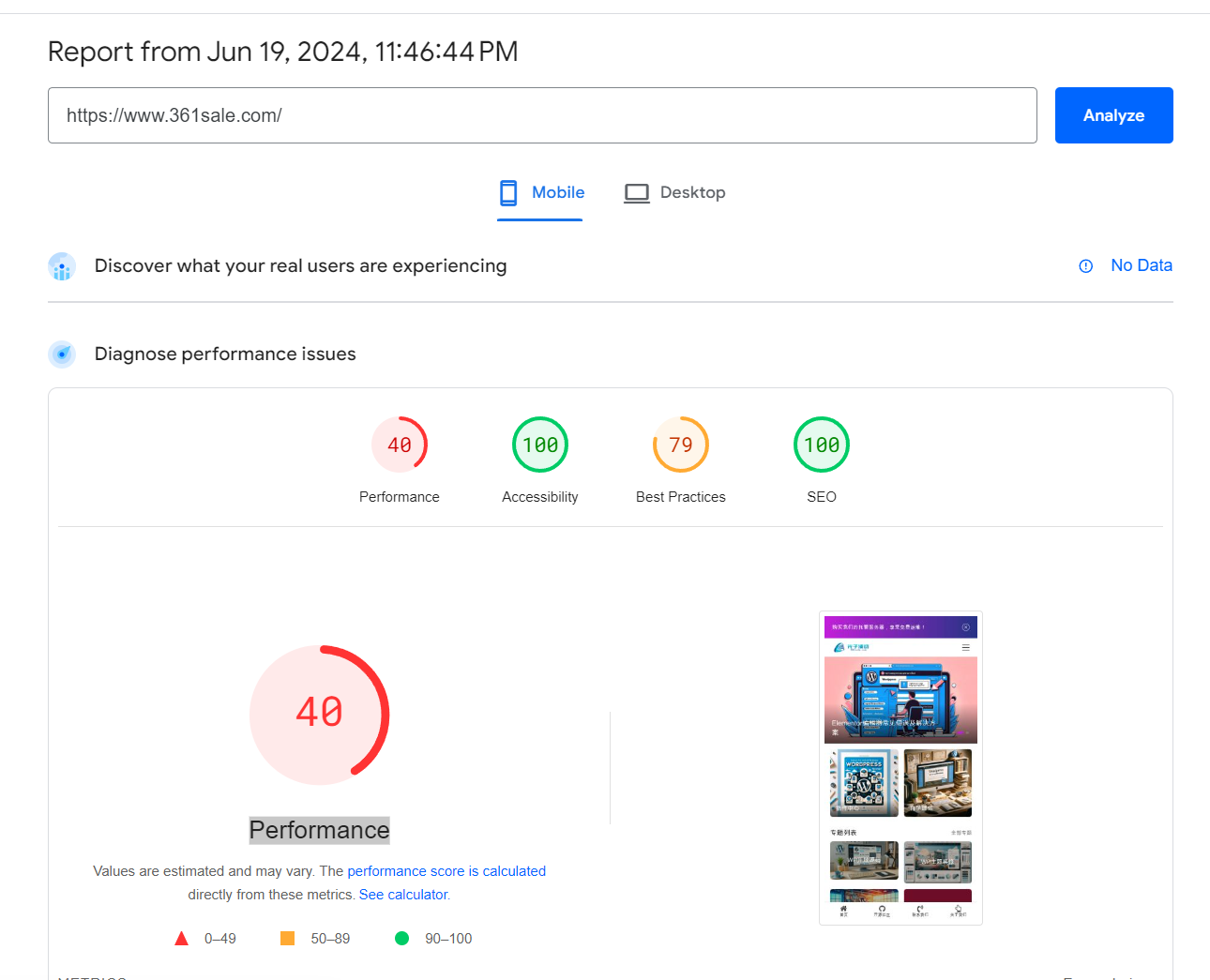Select the Best Practices score 79 gauge

681,445
